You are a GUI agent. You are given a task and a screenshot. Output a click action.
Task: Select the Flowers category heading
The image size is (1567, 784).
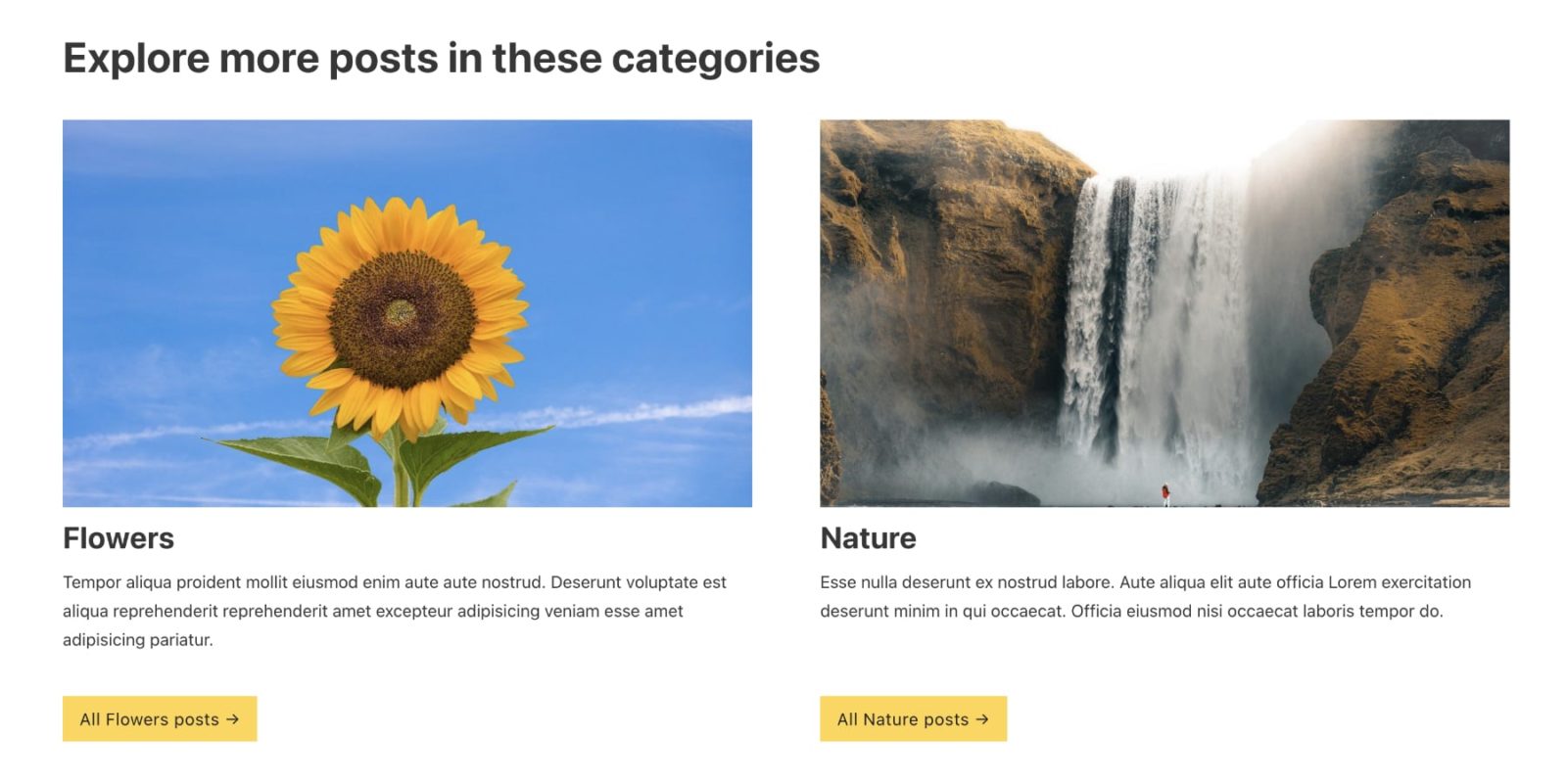pyautogui.click(x=119, y=538)
